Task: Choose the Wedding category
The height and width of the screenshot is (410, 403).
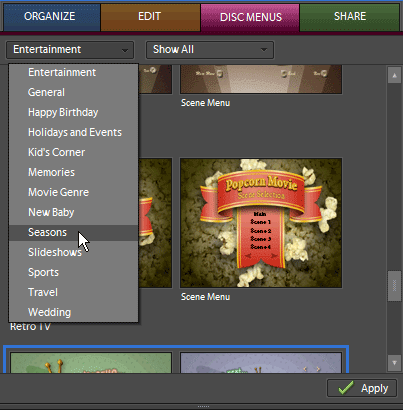Action: [73, 312]
